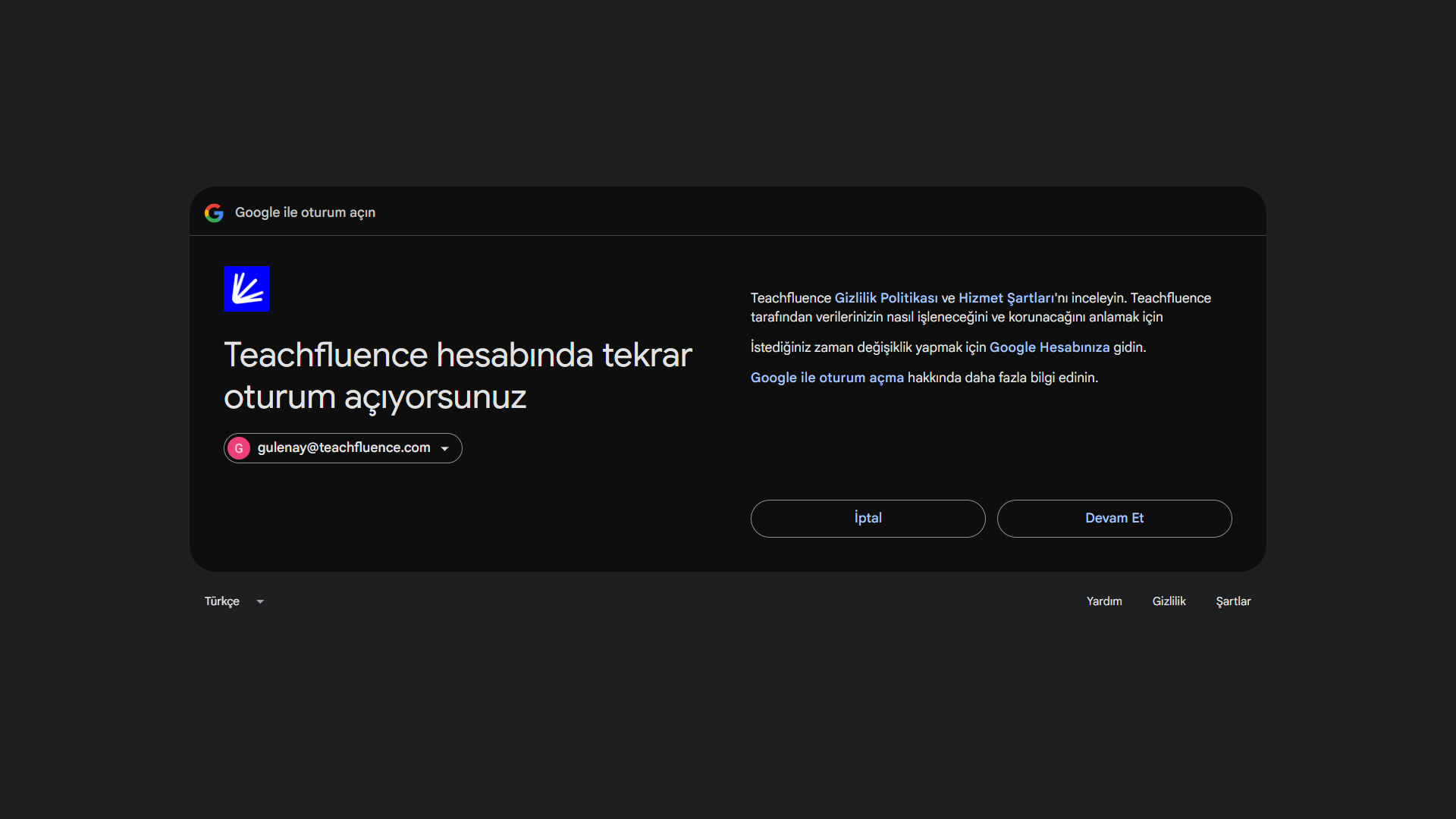Expand the Türkçe language selector
This screenshot has height=819, width=1456.
coord(234,601)
